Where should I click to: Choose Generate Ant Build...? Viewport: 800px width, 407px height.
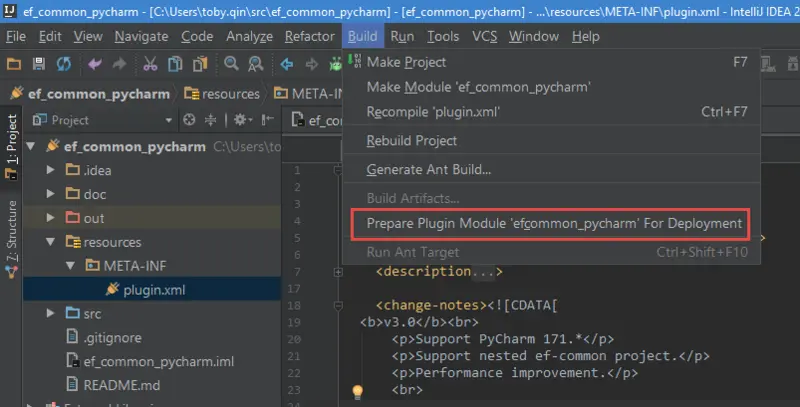tap(552, 169)
